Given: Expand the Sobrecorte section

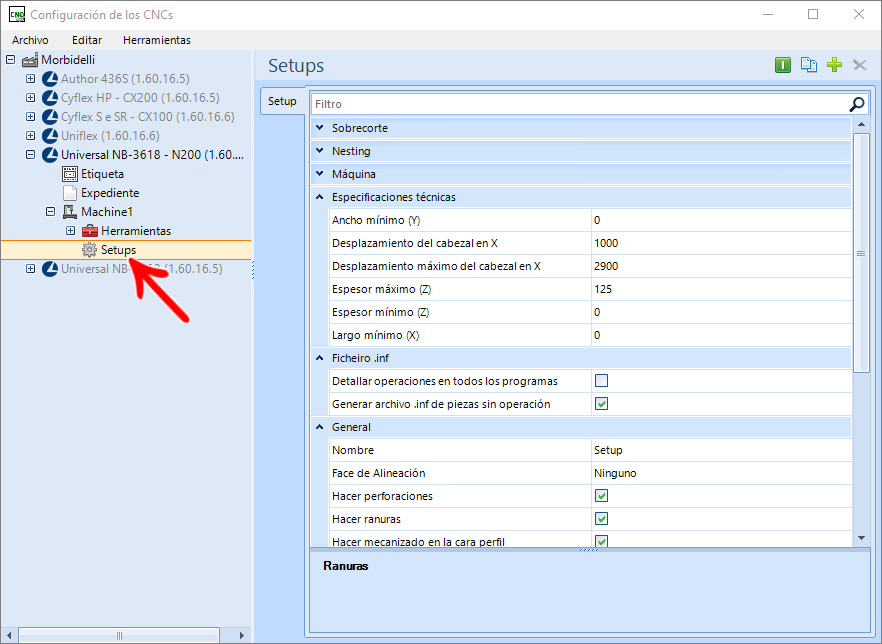Looking at the screenshot, I should pos(320,128).
